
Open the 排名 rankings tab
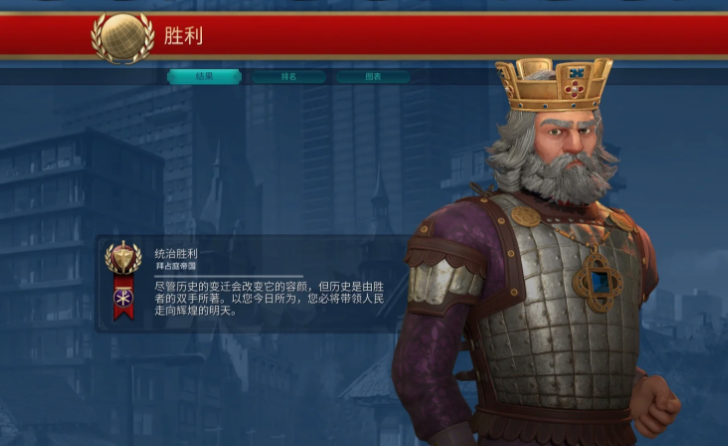point(289,77)
